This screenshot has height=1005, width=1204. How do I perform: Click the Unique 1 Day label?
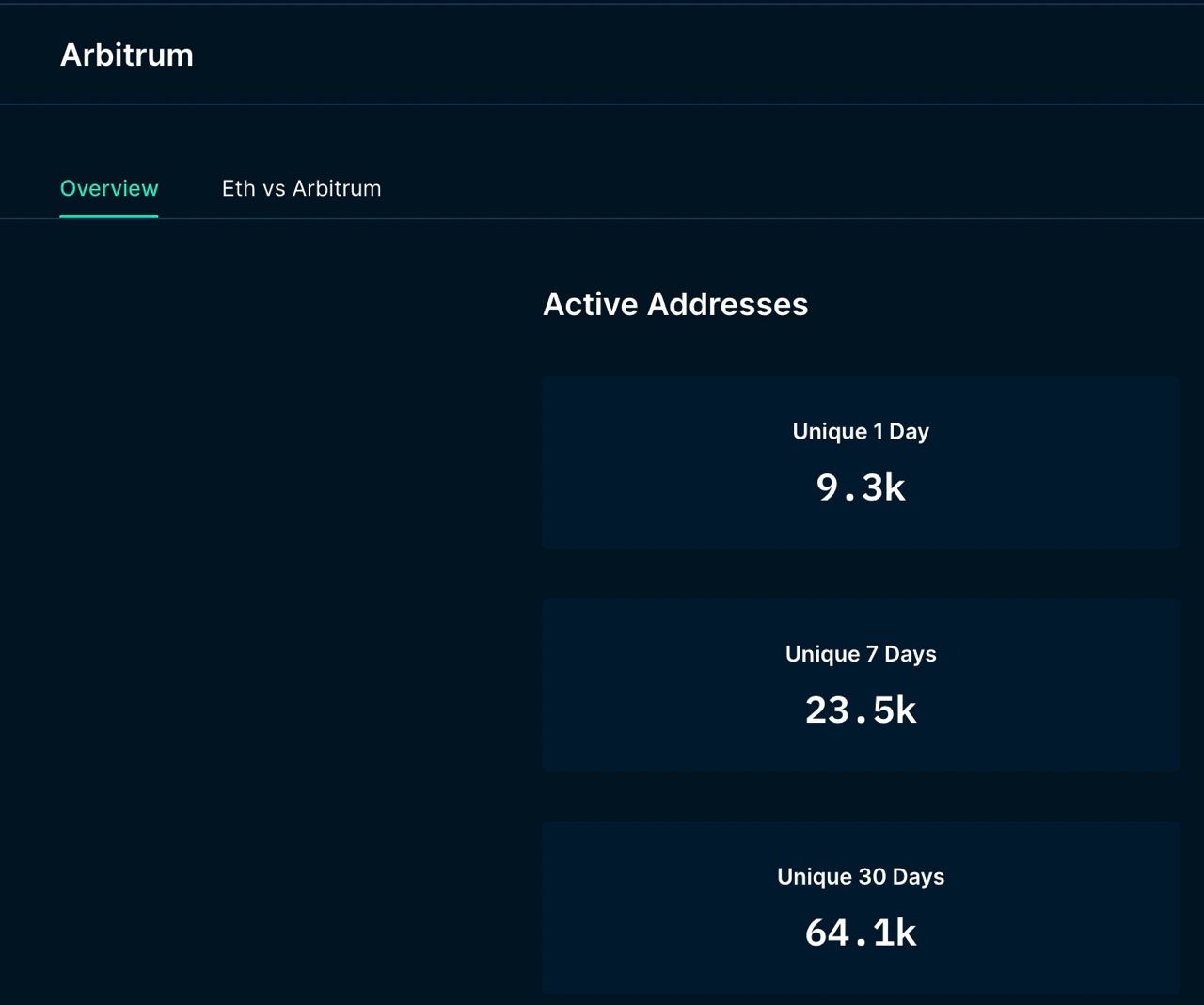click(861, 431)
